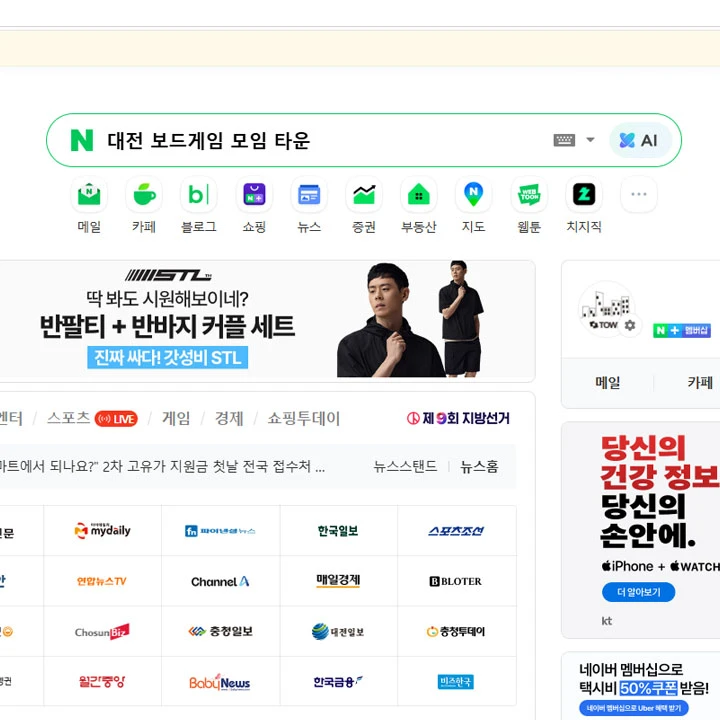Screen dimensions: 720x720
Task: Show more services with the ellipsis icon
Action: (639, 194)
